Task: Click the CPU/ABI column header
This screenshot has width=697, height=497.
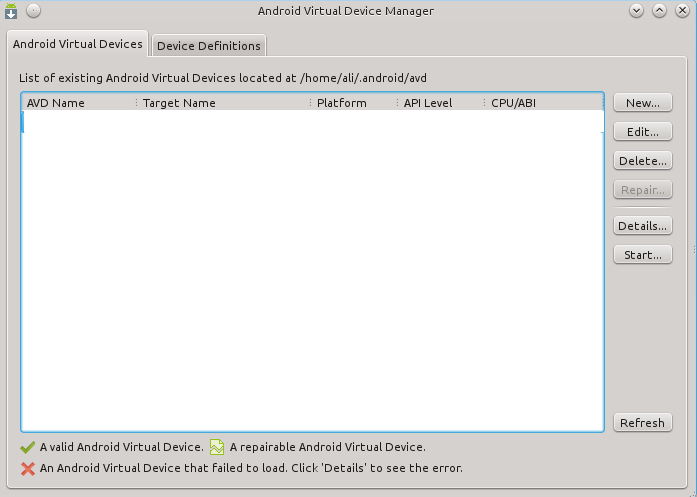Action: point(515,103)
